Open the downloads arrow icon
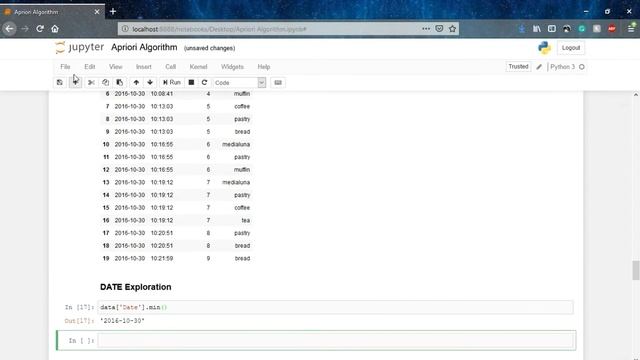The width and height of the screenshot is (640, 360). click(522, 29)
